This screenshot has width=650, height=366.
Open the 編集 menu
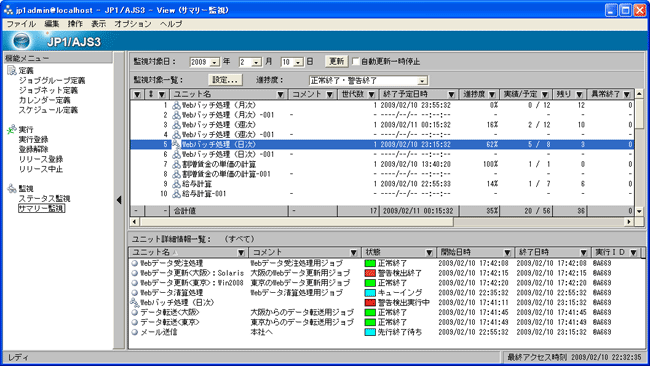click(x=52, y=24)
